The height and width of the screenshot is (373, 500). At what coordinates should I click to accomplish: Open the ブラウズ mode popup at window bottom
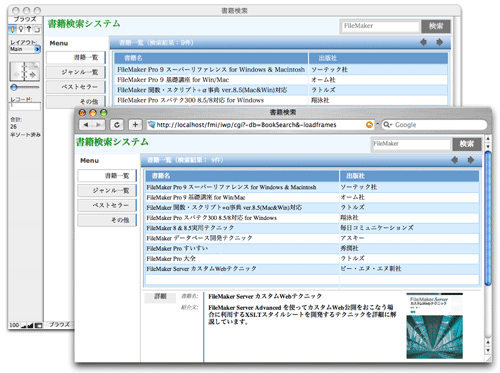click(59, 325)
